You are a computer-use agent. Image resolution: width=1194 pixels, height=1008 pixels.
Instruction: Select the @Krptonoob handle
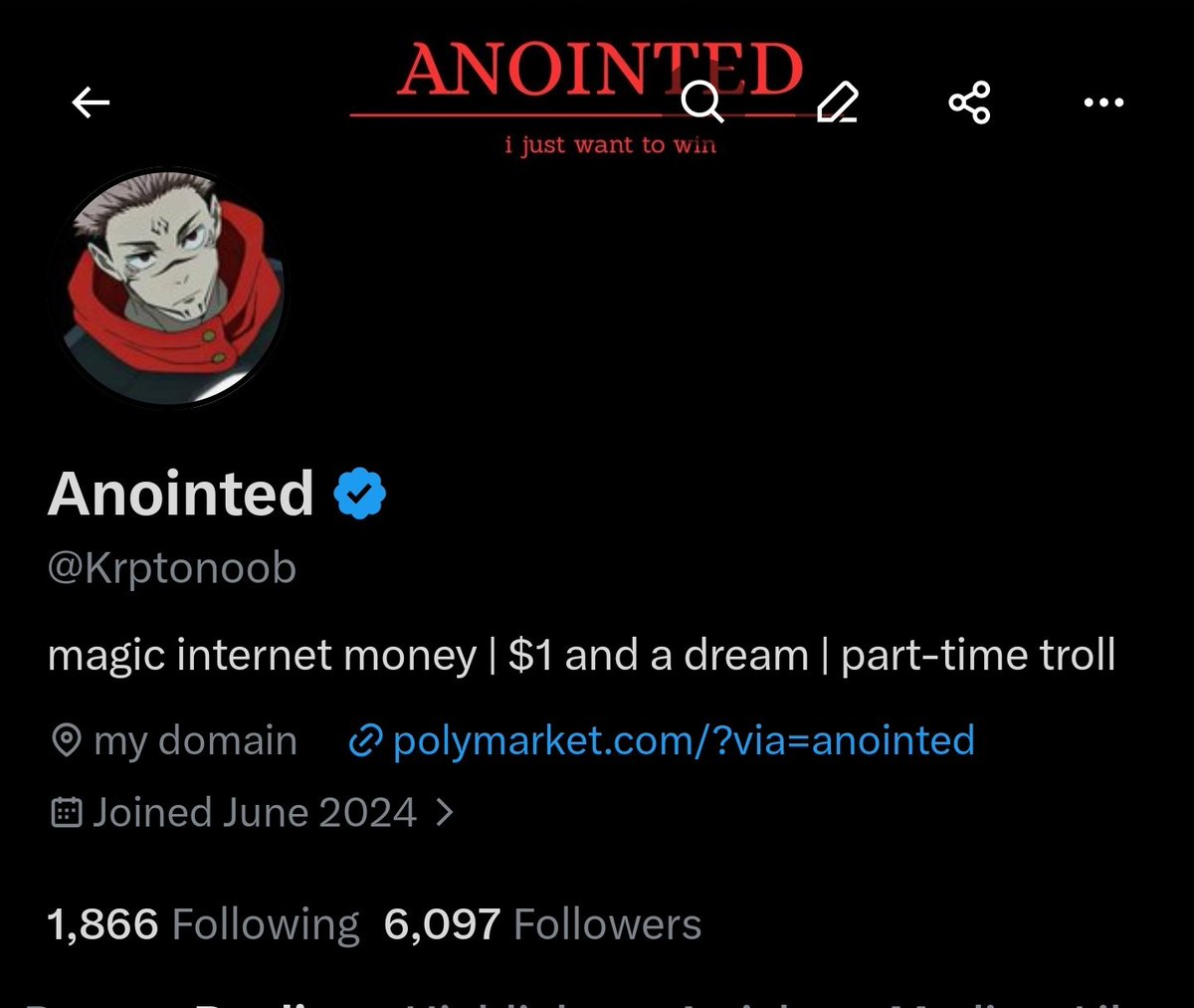coord(172,569)
